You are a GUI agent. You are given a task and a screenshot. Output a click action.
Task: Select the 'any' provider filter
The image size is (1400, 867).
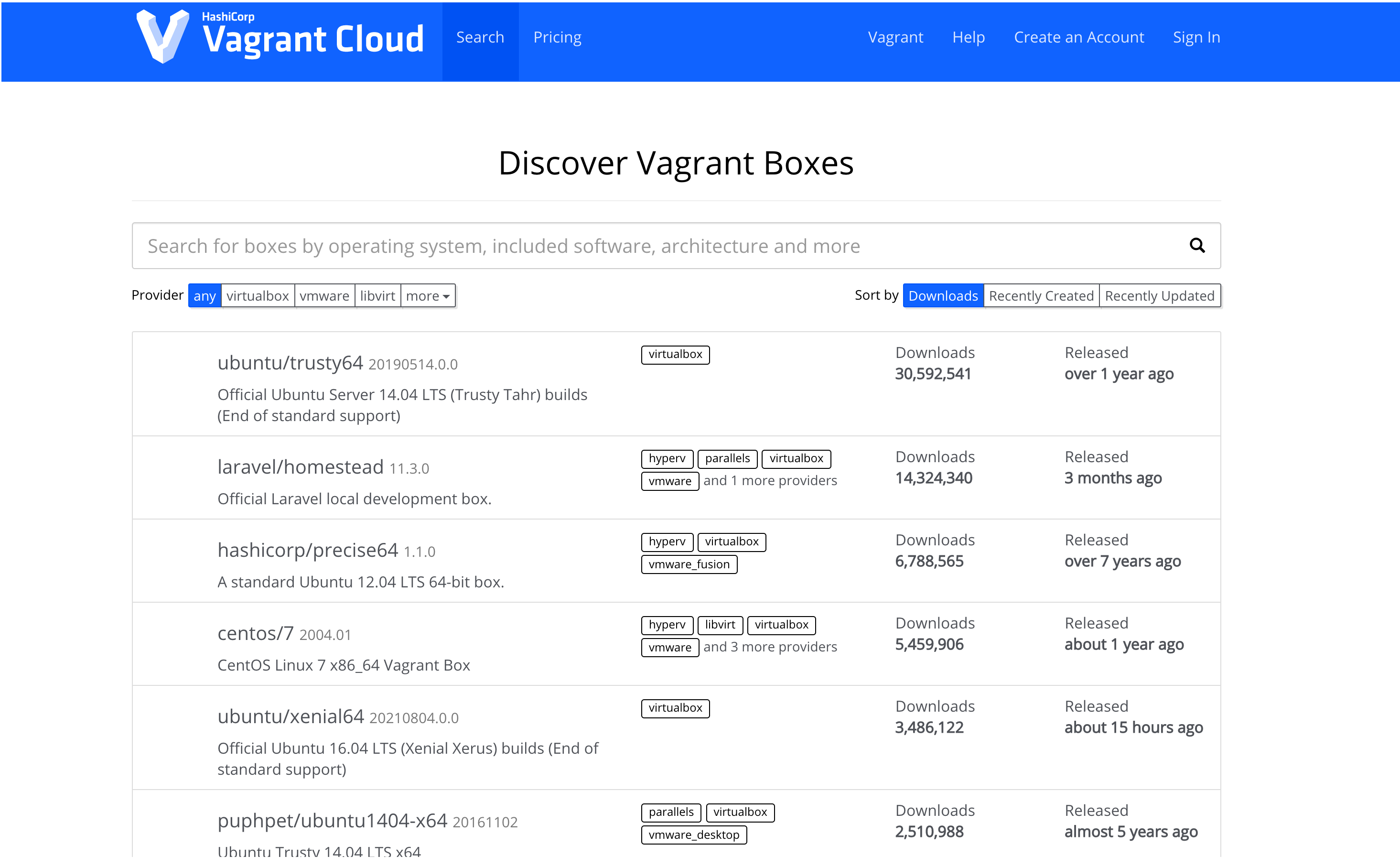[x=205, y=296]
